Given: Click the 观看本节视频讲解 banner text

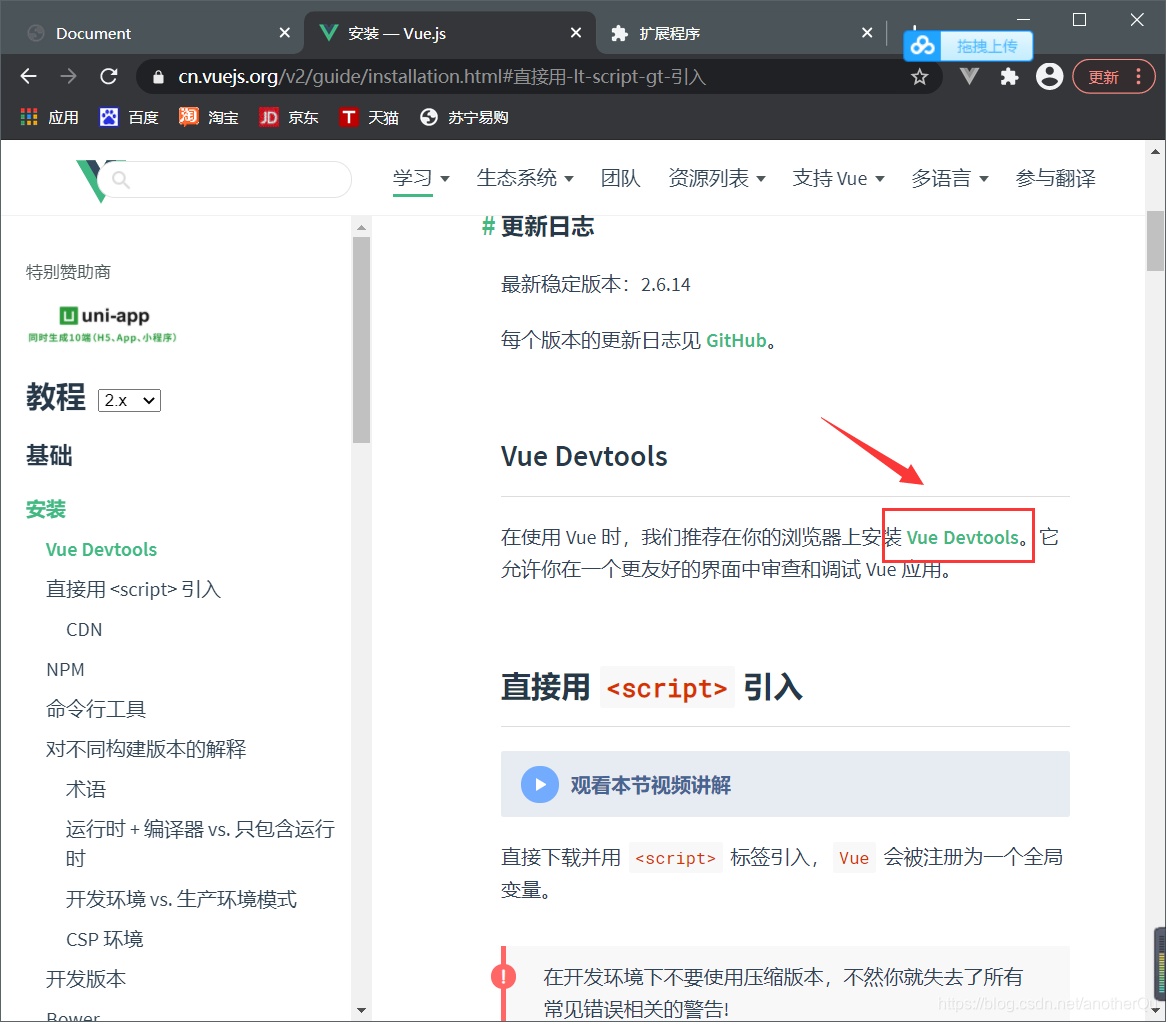Looking at the screenshot, I should tap(651, 785).
